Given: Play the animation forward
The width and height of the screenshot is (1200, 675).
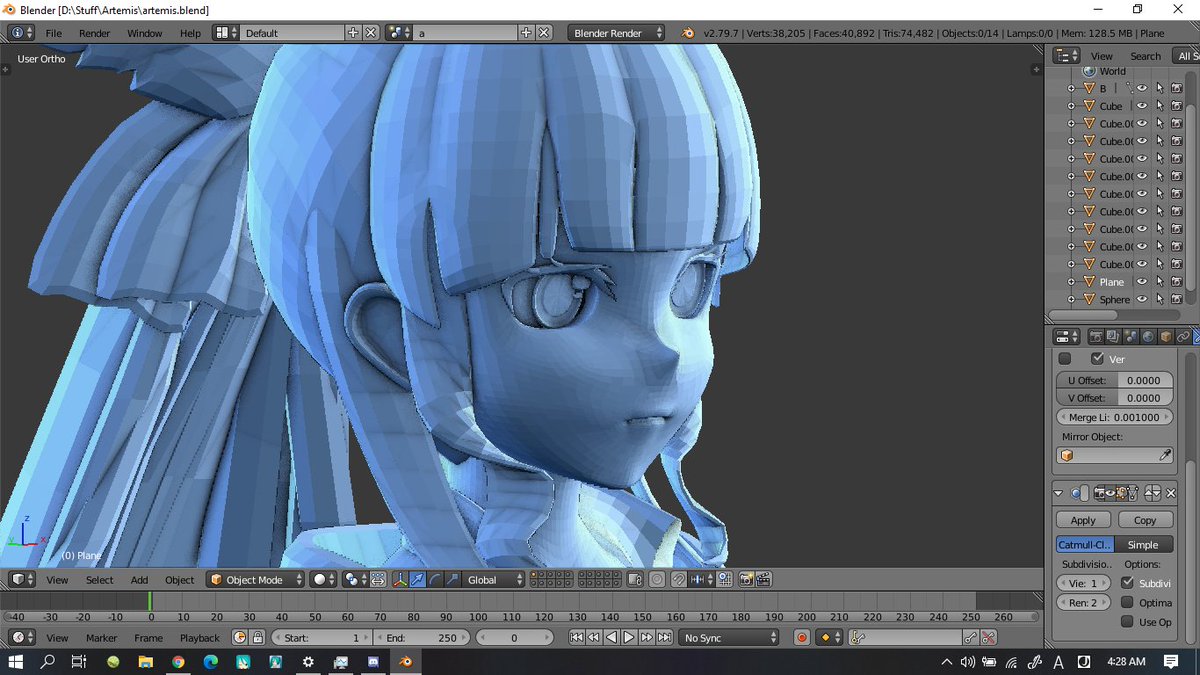Looking at the screenshot, I should tap(628, 638).
